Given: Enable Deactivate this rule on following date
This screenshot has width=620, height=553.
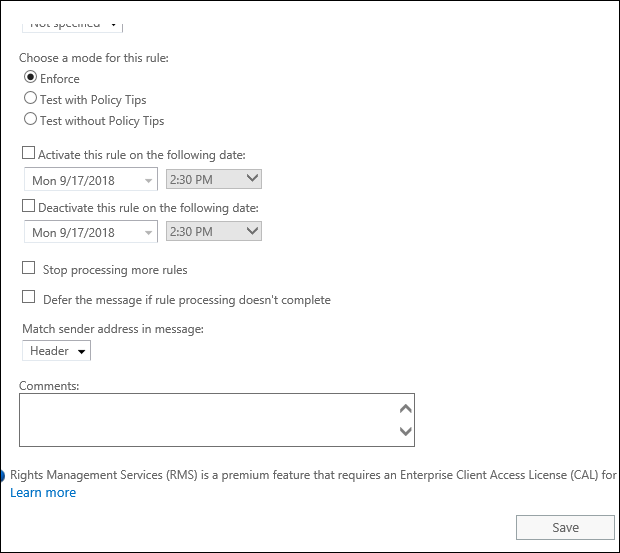Looking at the screenshot, I should [28, 206].
